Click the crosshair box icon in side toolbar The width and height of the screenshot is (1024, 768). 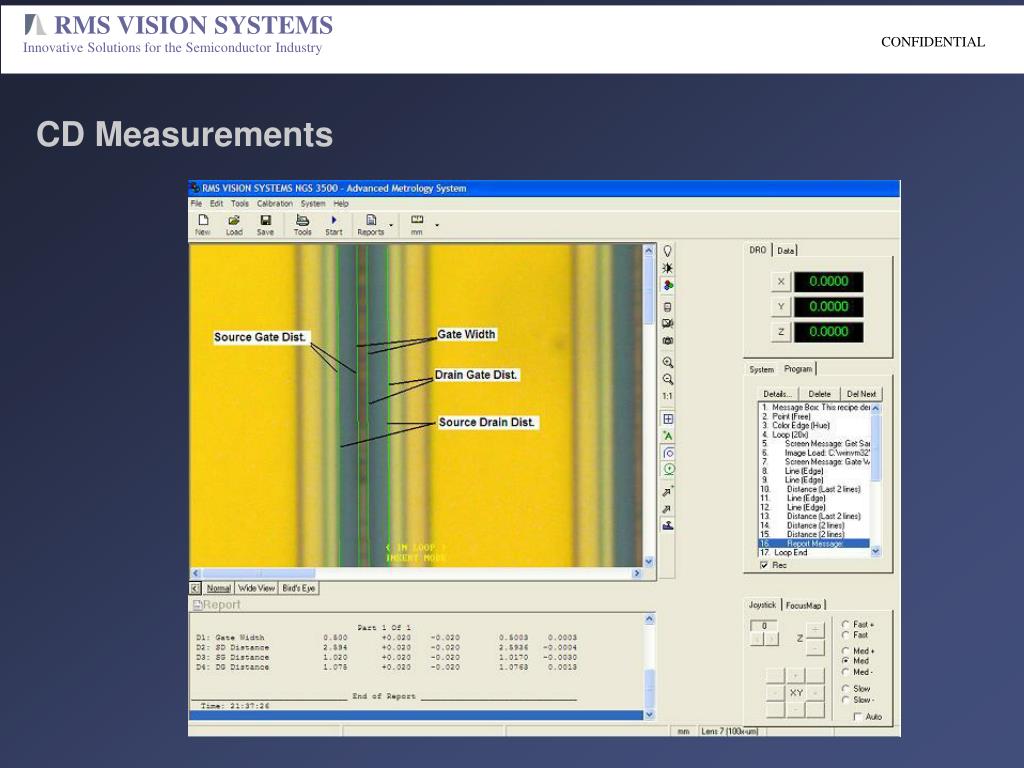click(667, 419)
